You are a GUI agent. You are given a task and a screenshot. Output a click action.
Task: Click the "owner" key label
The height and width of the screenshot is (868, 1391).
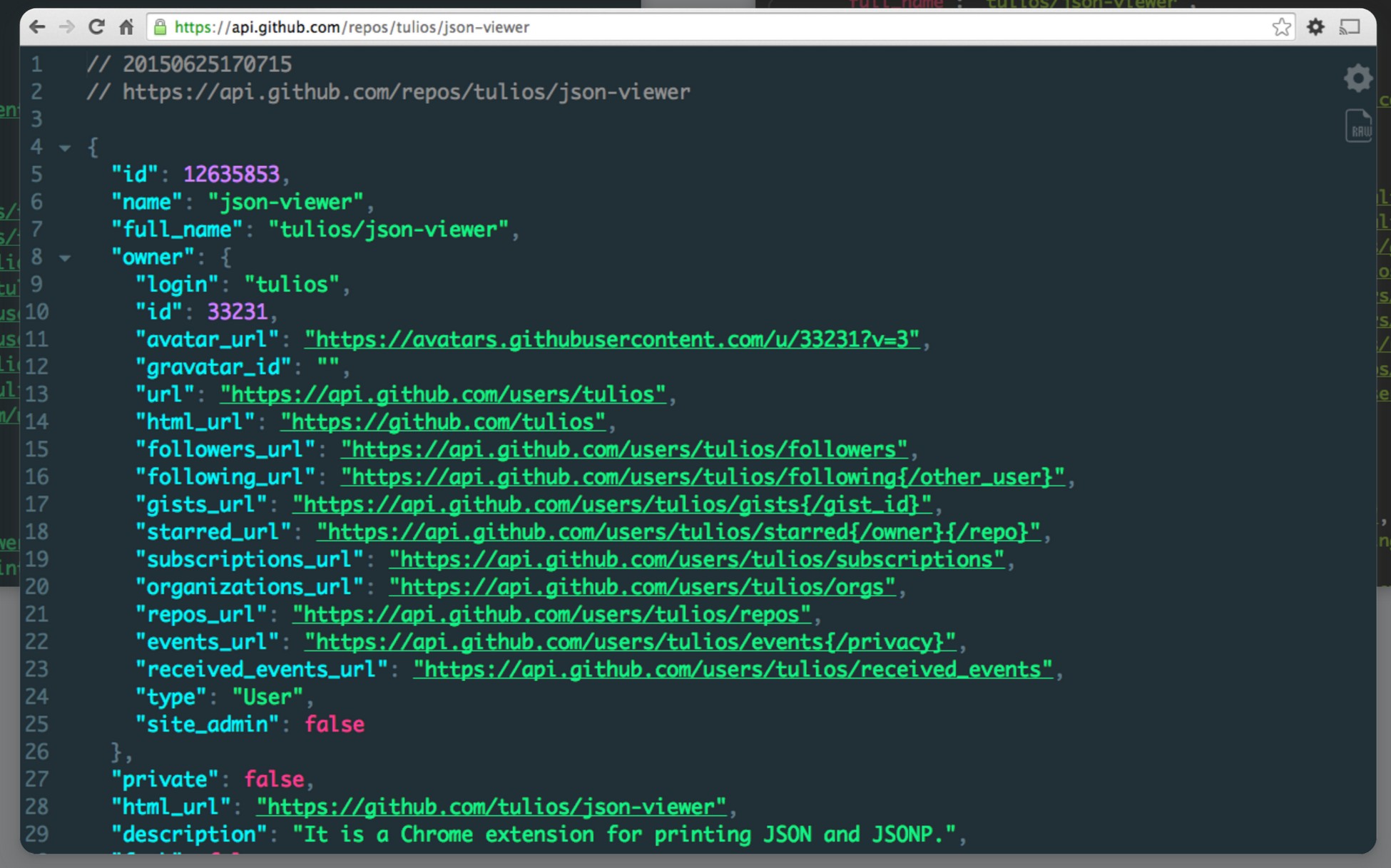pos(153,257)
